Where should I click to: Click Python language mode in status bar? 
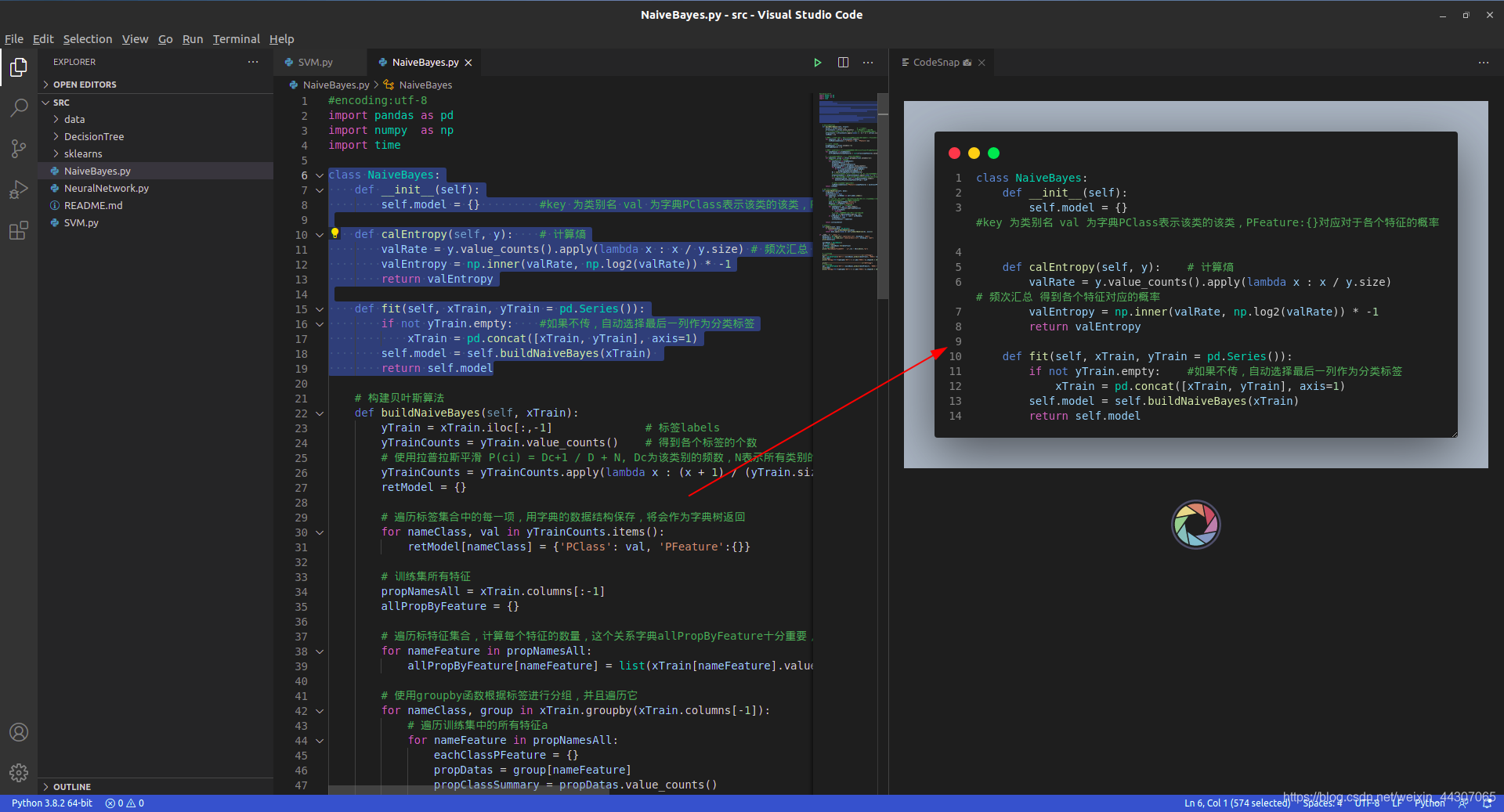(x=1430, y=803)
